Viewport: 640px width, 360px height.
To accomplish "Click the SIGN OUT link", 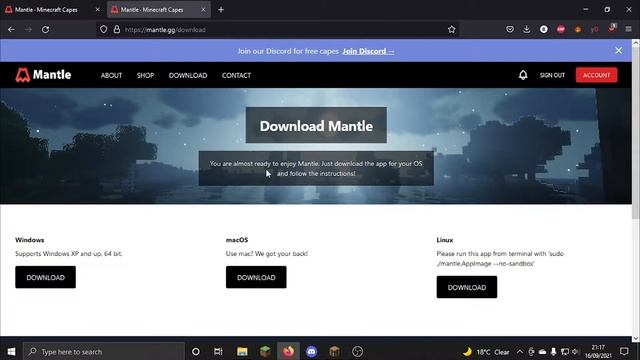I will (552, 75).
